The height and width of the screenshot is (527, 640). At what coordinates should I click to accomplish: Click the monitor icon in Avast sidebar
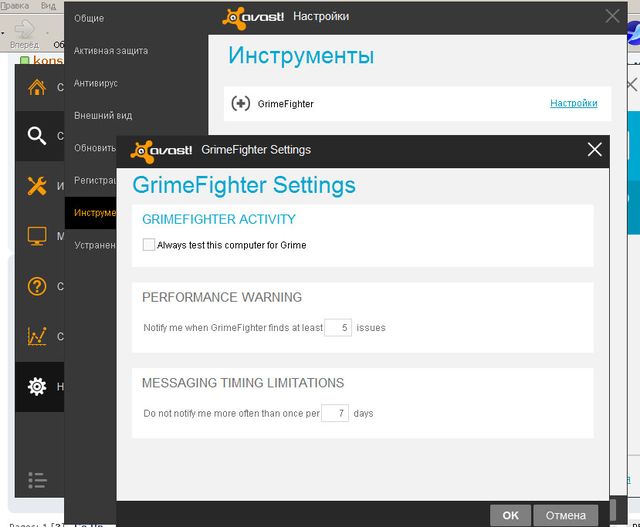(x=37, y=237)
